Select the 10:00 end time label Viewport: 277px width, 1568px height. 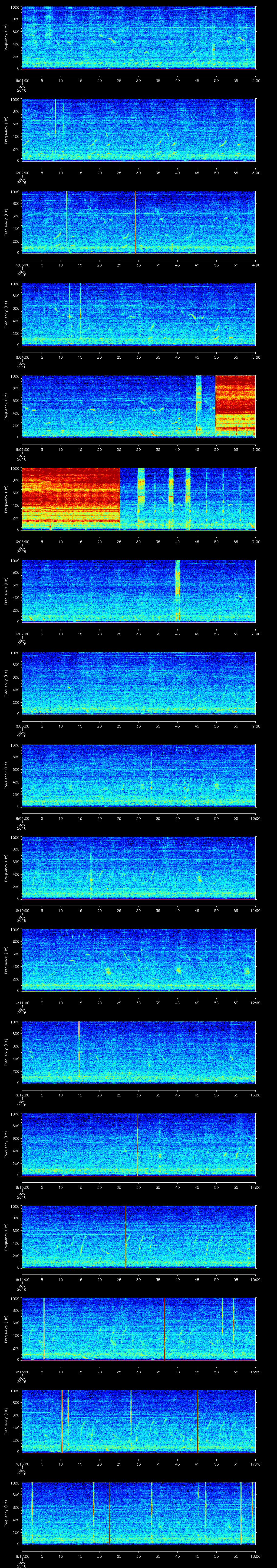(255, 818)
